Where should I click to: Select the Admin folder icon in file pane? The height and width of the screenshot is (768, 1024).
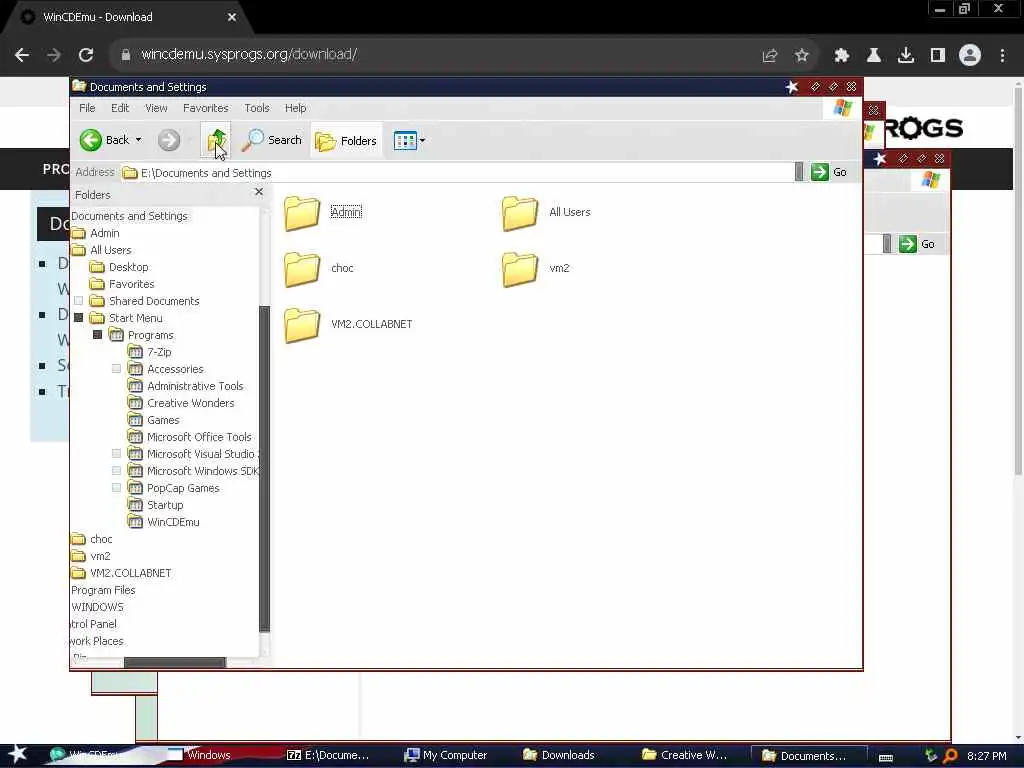[302, 213]
